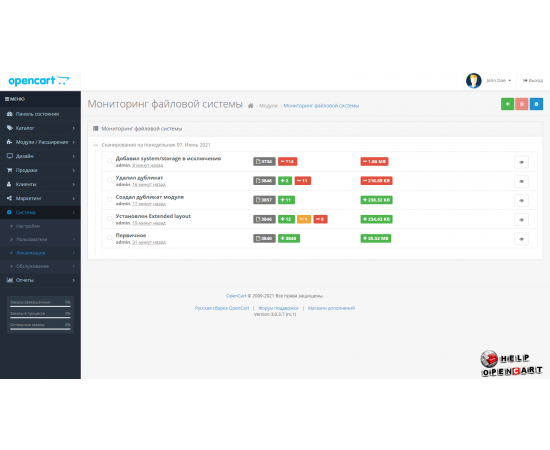Click the Модули breadcrumb link

point(268,106)
